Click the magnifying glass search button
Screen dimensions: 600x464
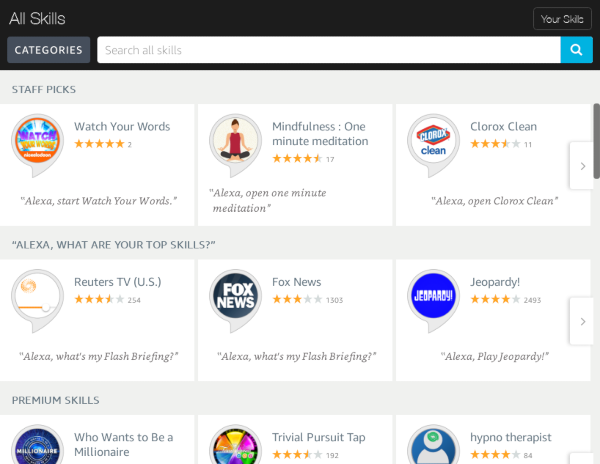point(576,50)
